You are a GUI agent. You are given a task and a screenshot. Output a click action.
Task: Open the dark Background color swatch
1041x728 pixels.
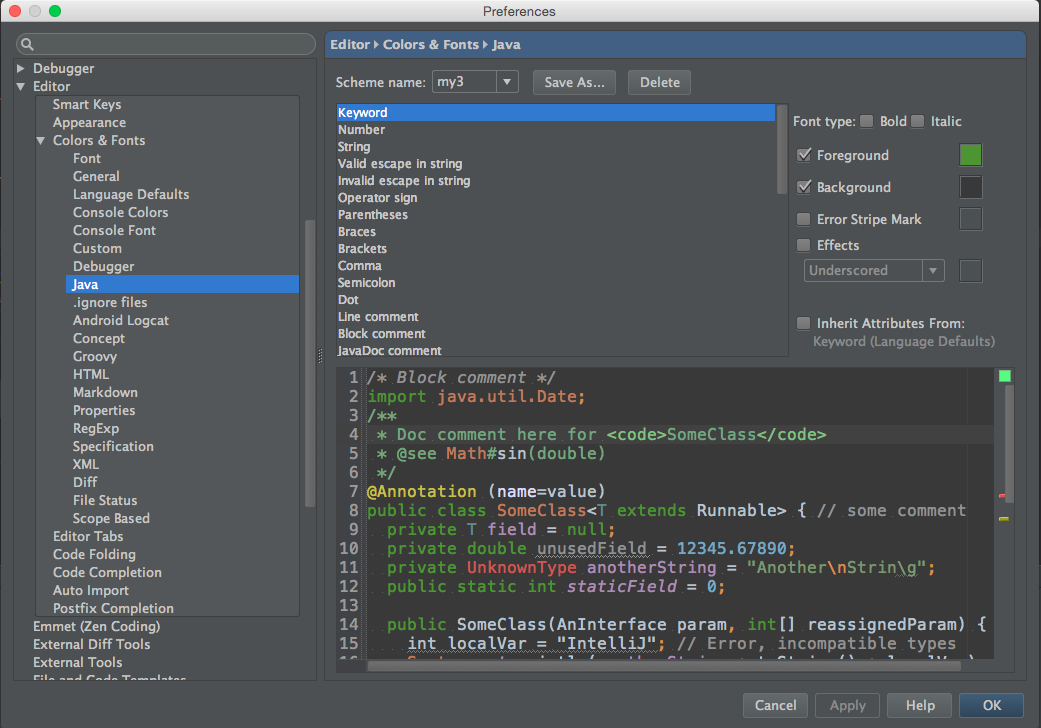[x=970, y=187]
